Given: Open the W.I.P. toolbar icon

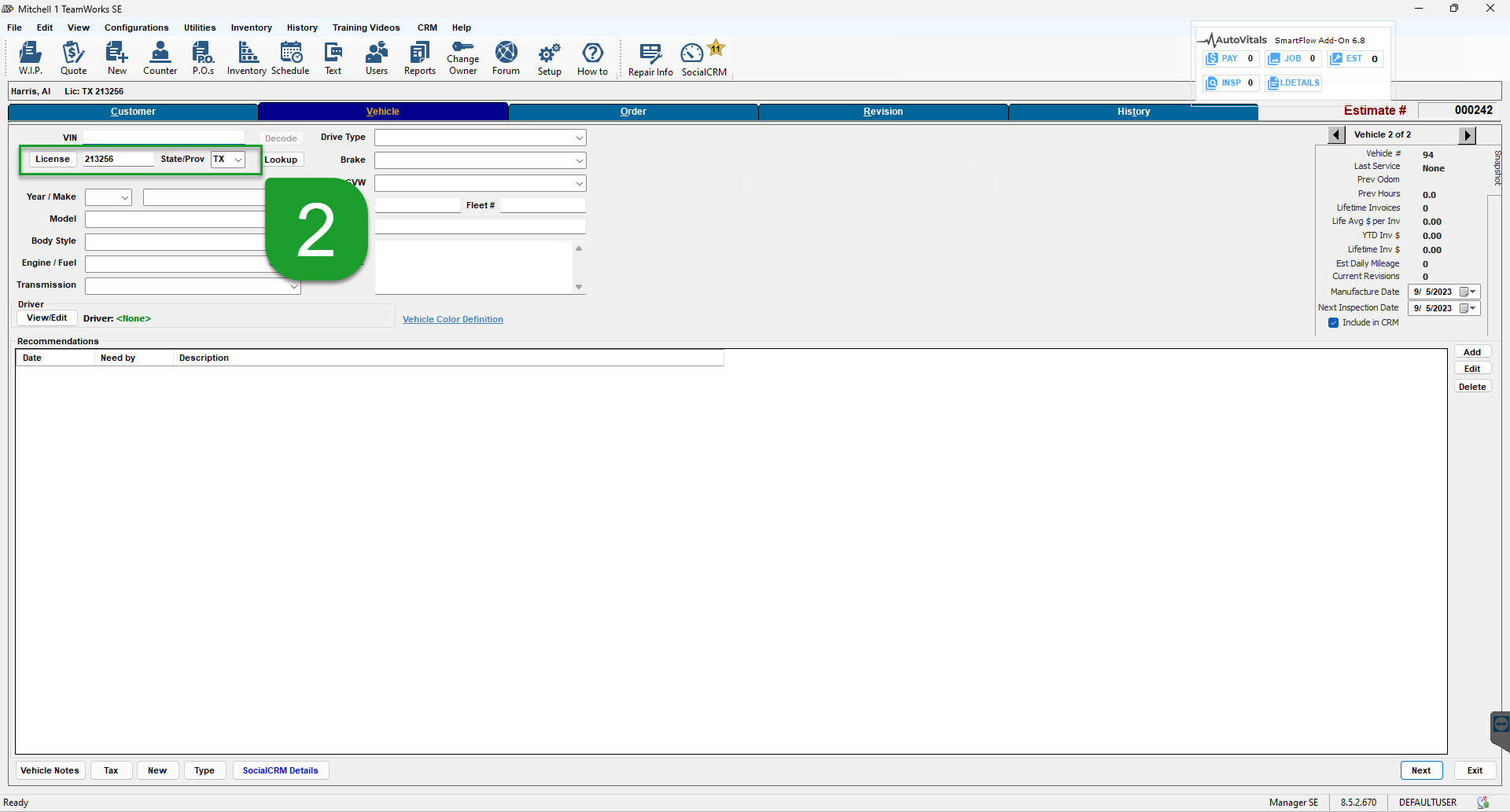Looking at the screenshot, I should point(31,58).
